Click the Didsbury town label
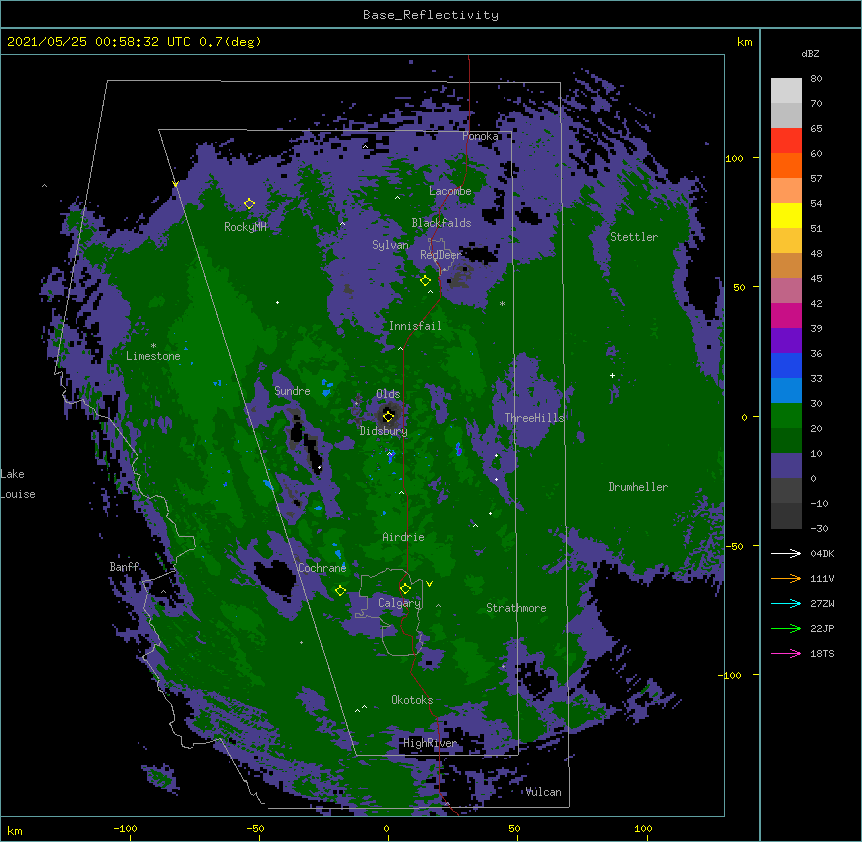 click(383, 431)
